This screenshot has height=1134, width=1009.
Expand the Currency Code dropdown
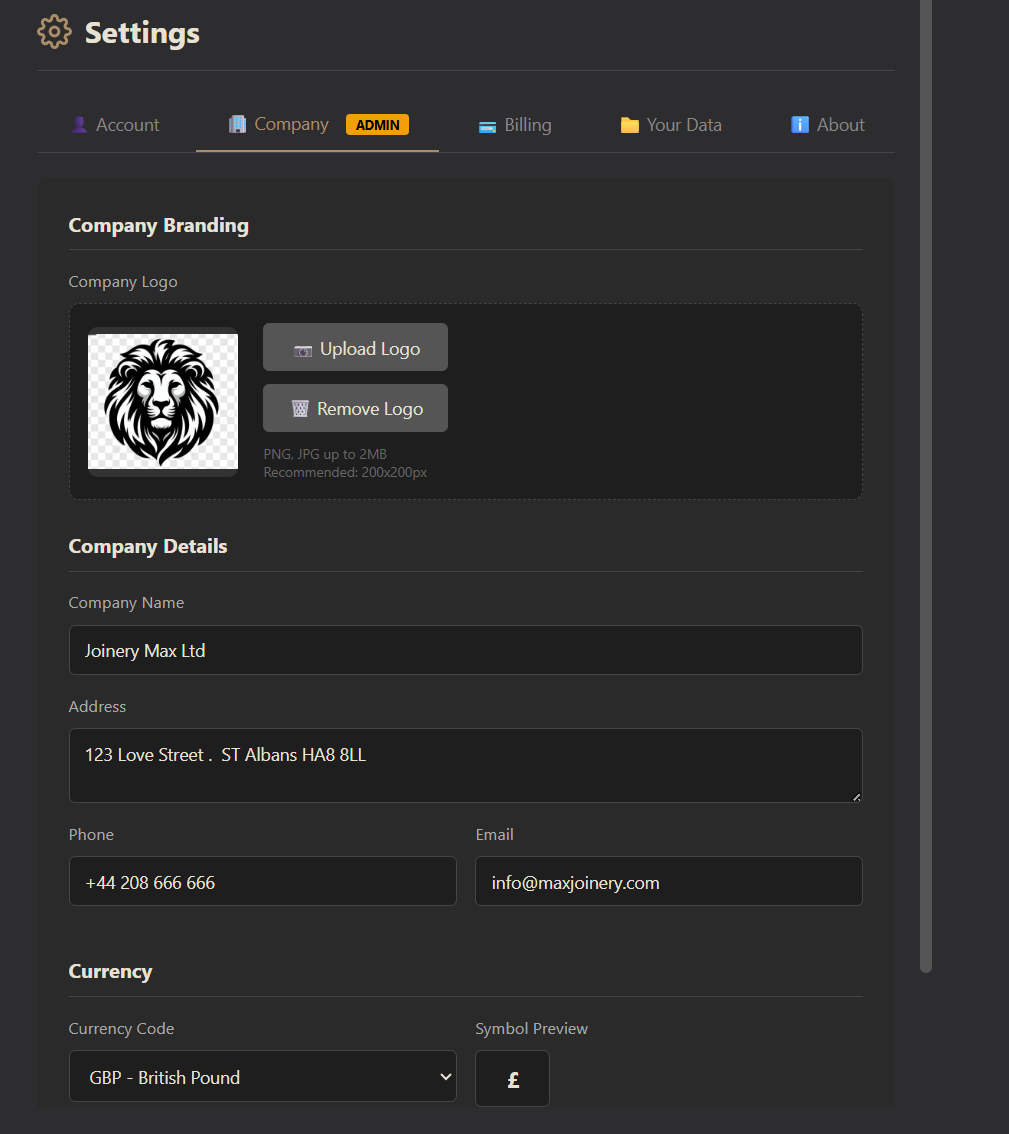[262, 1077]
